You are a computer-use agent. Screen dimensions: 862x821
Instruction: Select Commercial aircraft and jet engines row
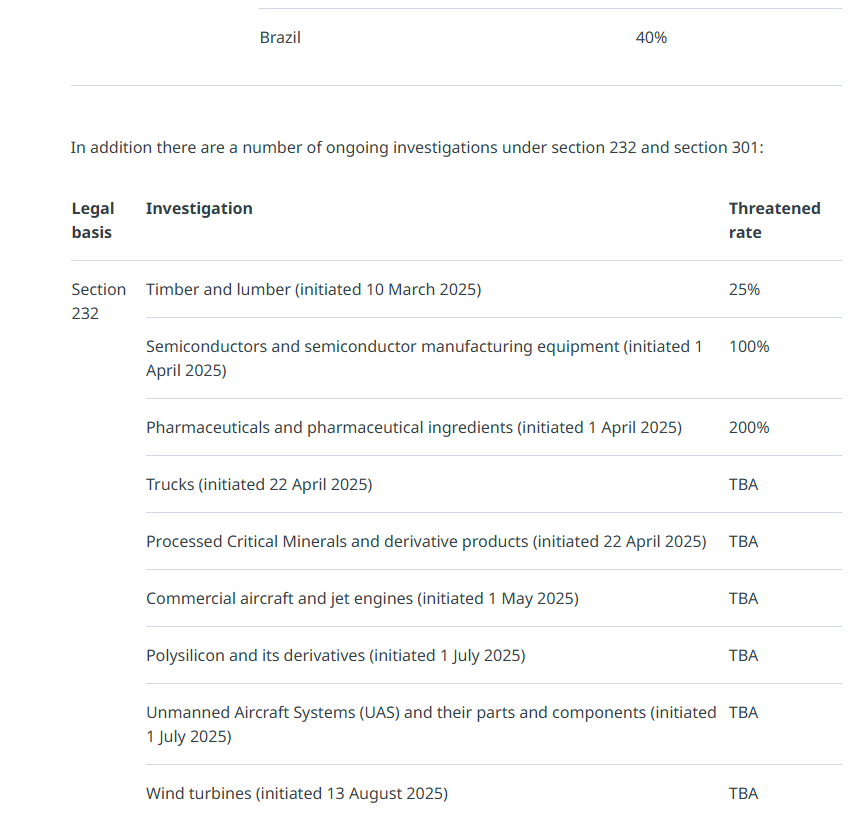point(362,599)
